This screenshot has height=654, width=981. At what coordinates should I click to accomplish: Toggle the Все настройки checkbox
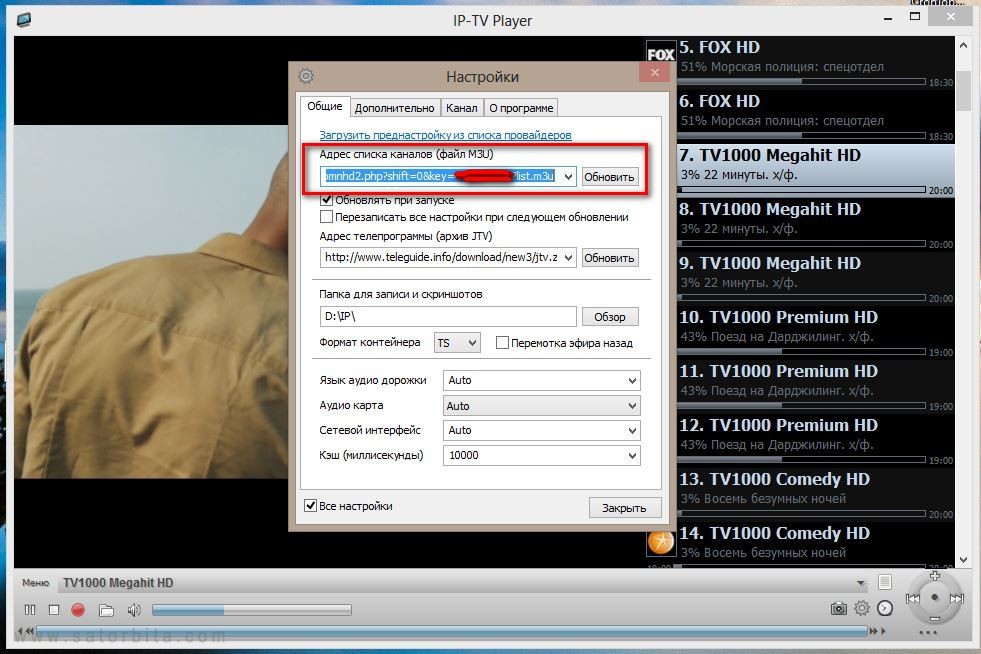(310, 506)
